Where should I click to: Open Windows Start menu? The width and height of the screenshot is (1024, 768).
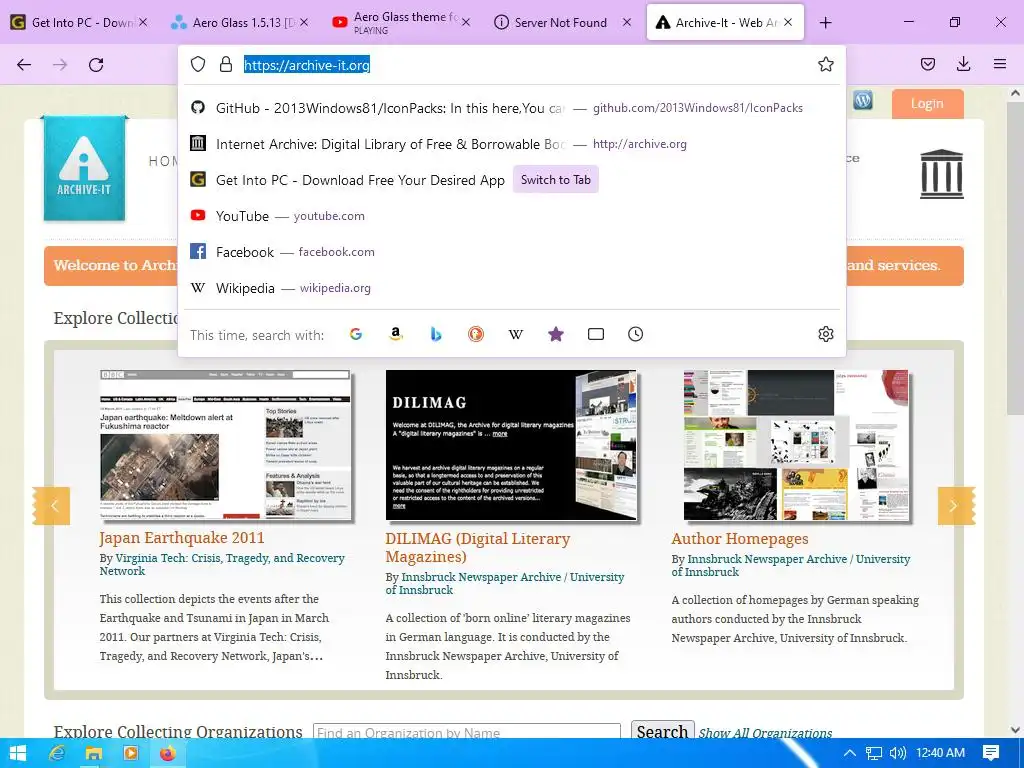click(x=18, y=754)
